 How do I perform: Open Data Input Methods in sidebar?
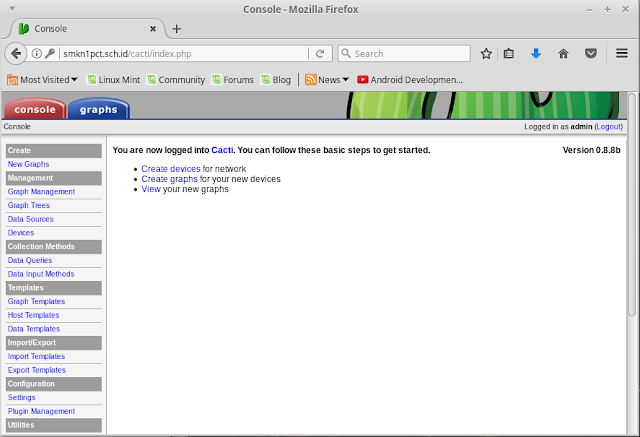[41, 274]
